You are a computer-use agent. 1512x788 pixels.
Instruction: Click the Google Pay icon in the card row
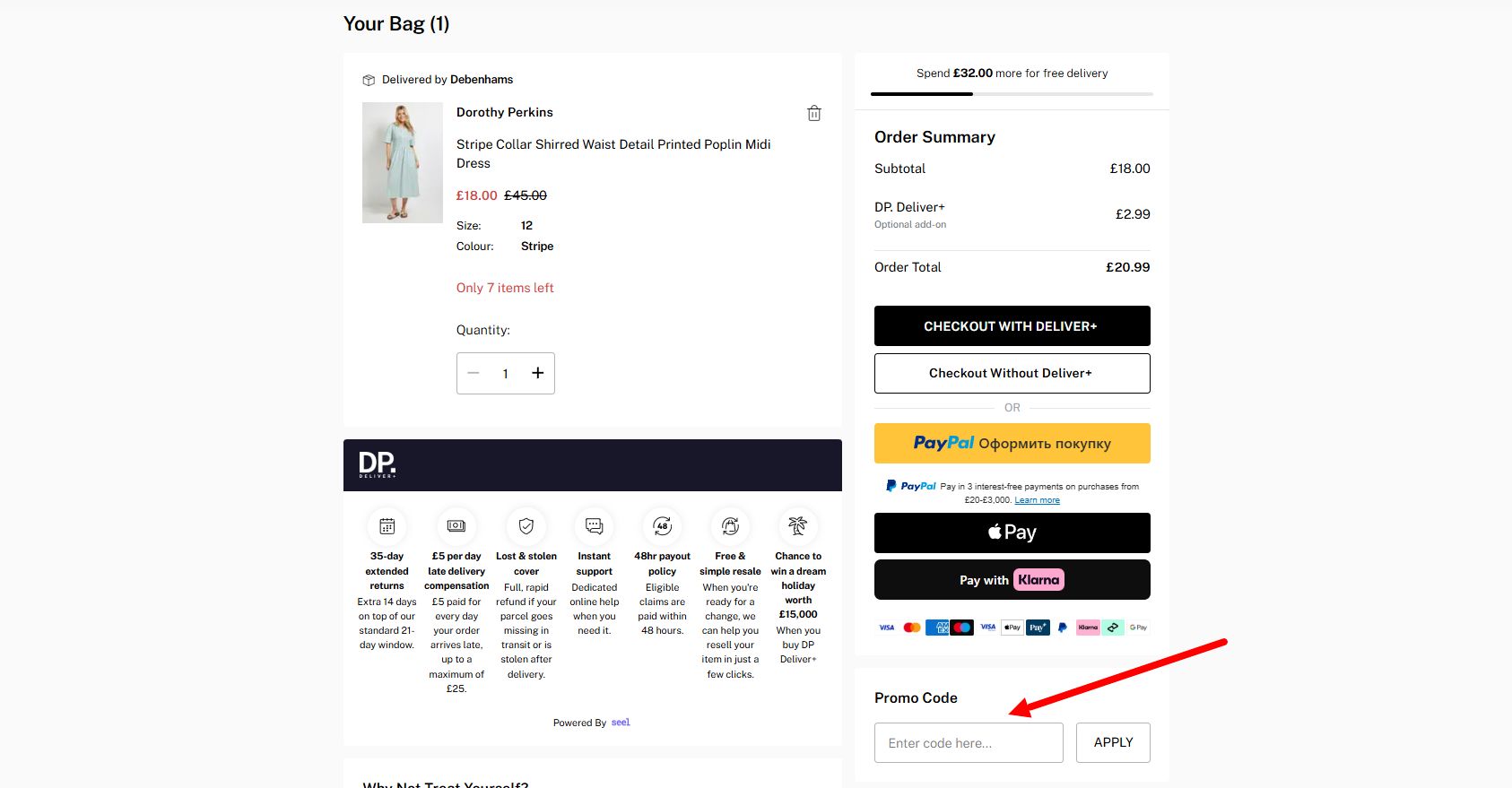tap(1139, 628)
